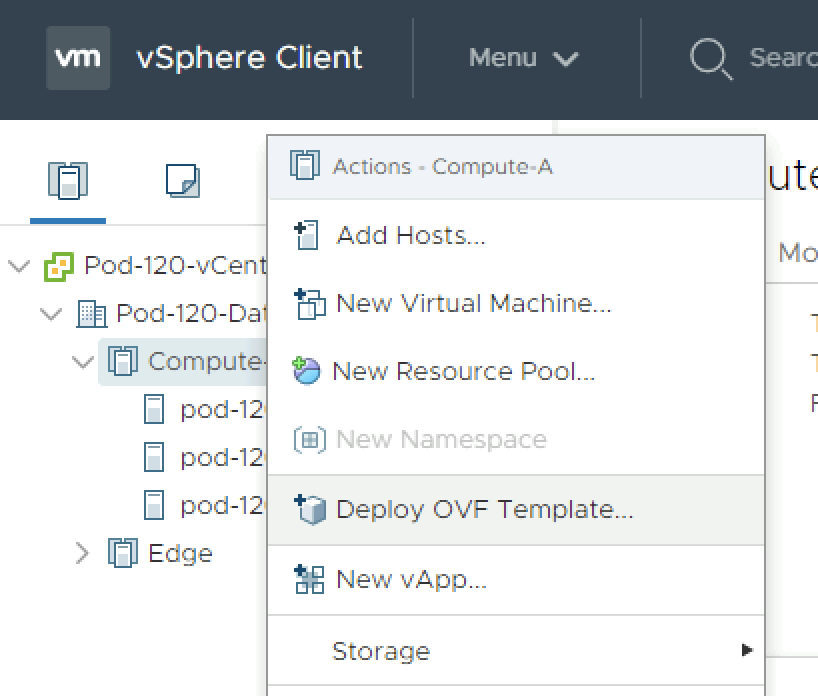Switch to VMs and Templates view icon

(182, 181)
